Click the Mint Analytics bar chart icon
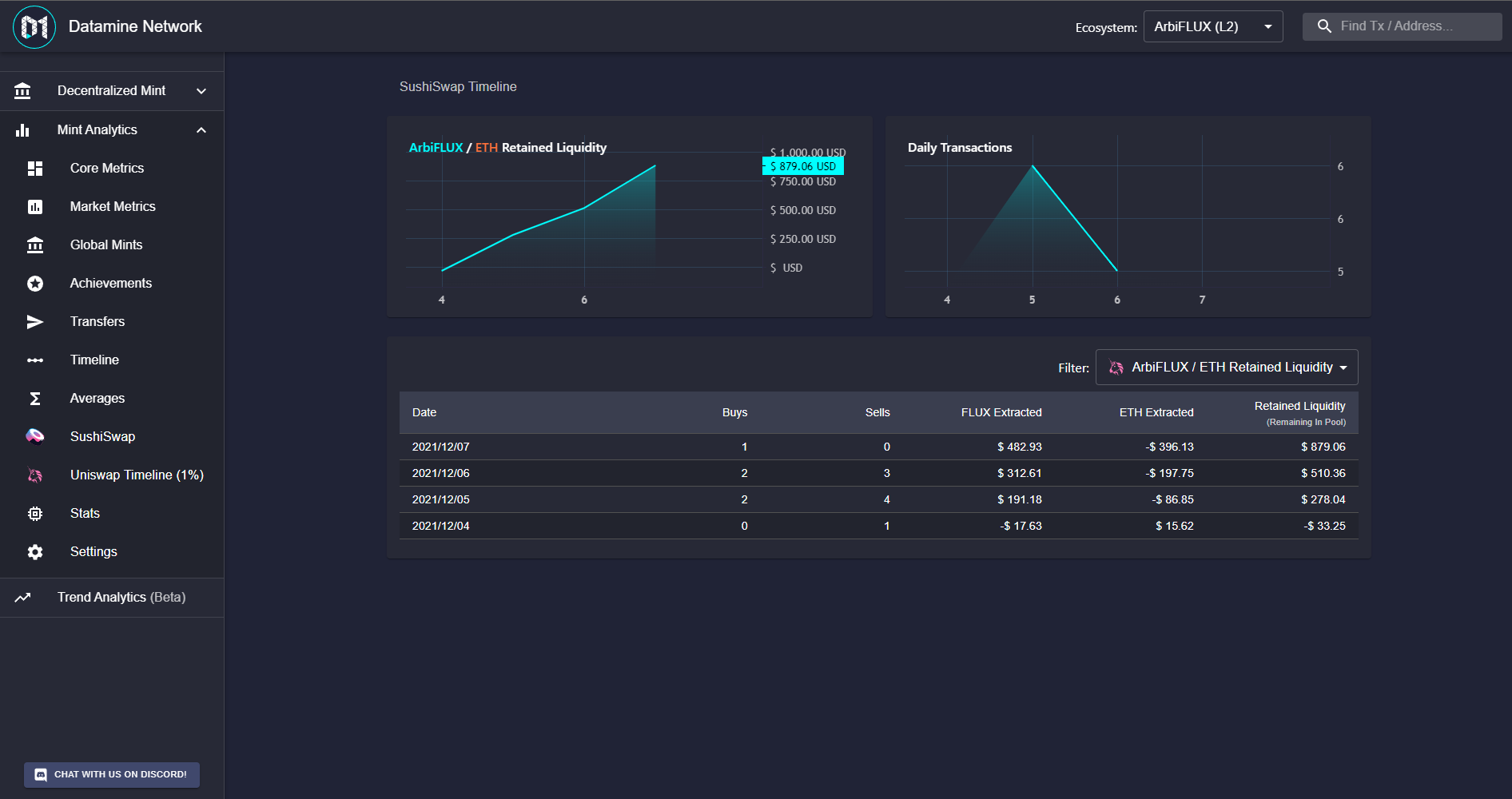1512x799 pixels. point(22,130)
